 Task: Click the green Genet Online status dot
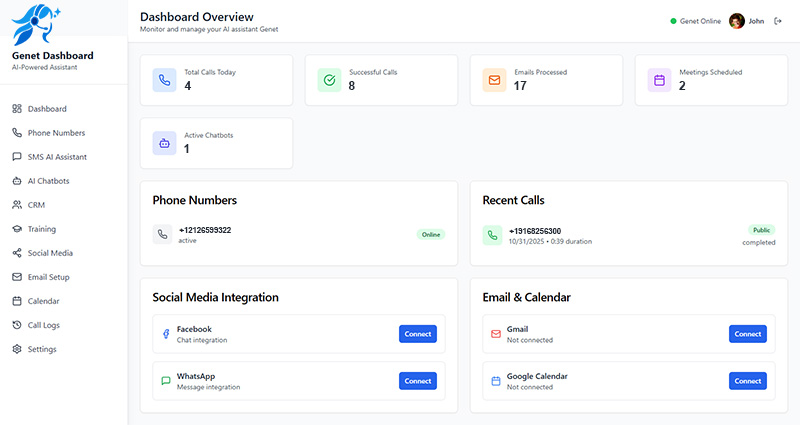[x=673, y=21]
